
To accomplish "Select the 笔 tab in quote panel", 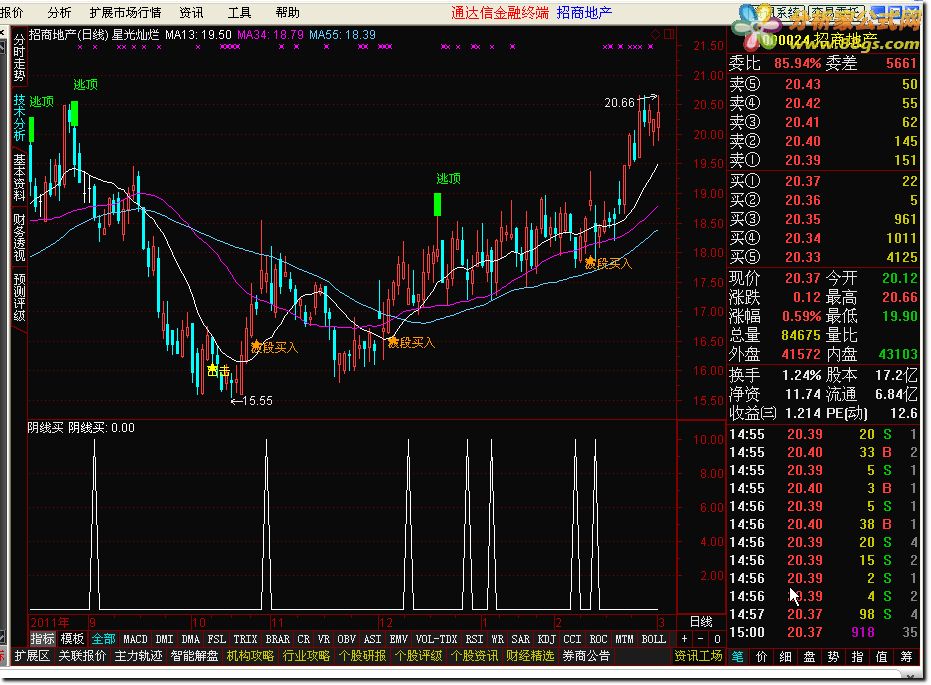I will point(737,657).
